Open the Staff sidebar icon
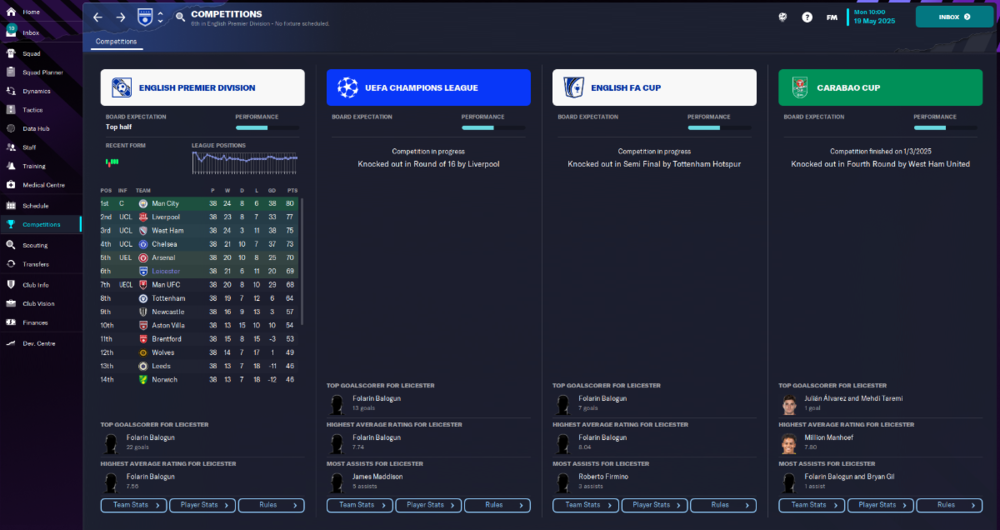Image resolution: width=1000 pixels, height=530 pixels. (x=11, y=147)
